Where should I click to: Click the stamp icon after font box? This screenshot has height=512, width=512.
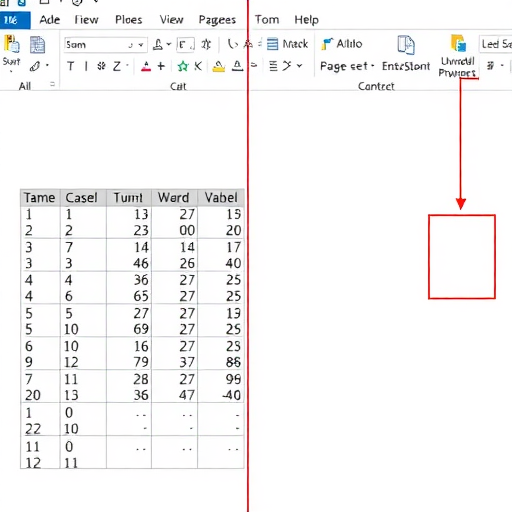click(x=158, y=44)
